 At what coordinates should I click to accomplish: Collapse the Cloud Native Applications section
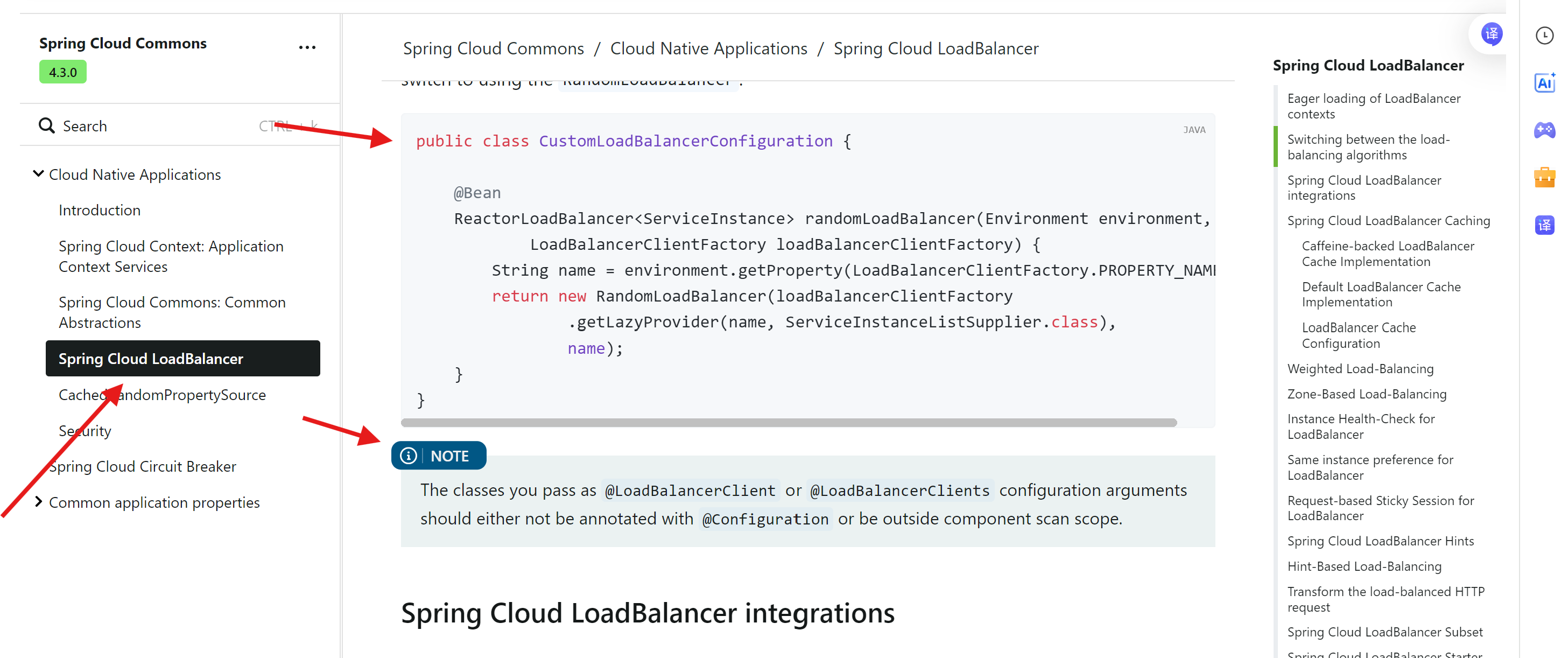(x=38, y=174)
